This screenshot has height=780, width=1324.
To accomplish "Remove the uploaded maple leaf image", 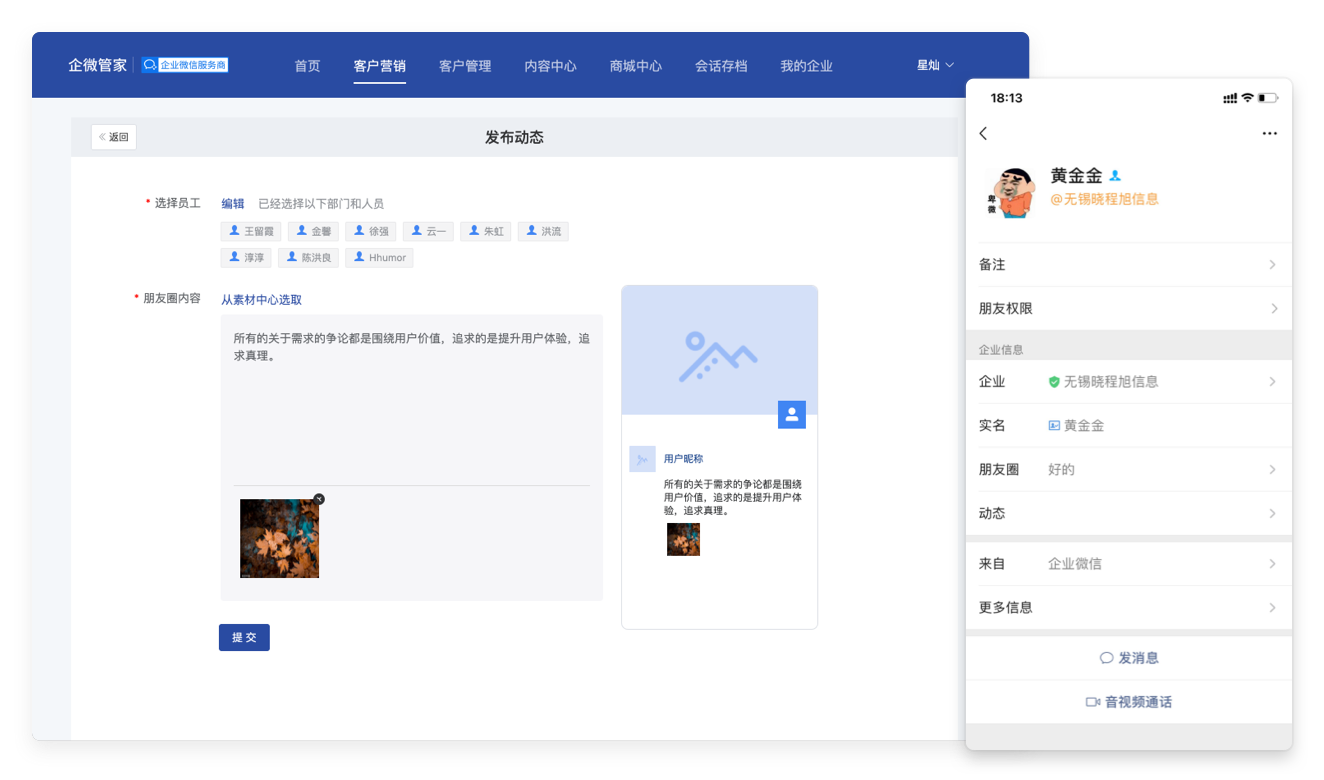I will [x=319, y=499].
